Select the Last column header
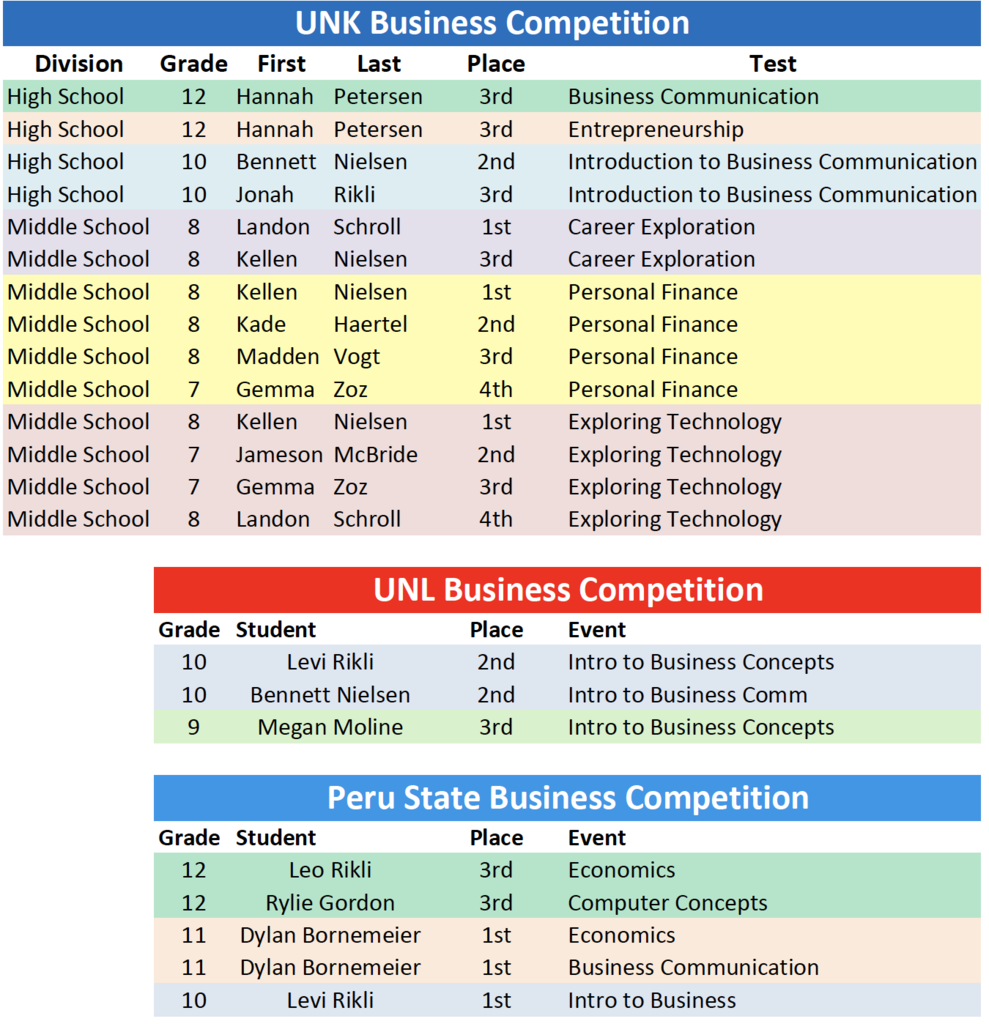 378,64
